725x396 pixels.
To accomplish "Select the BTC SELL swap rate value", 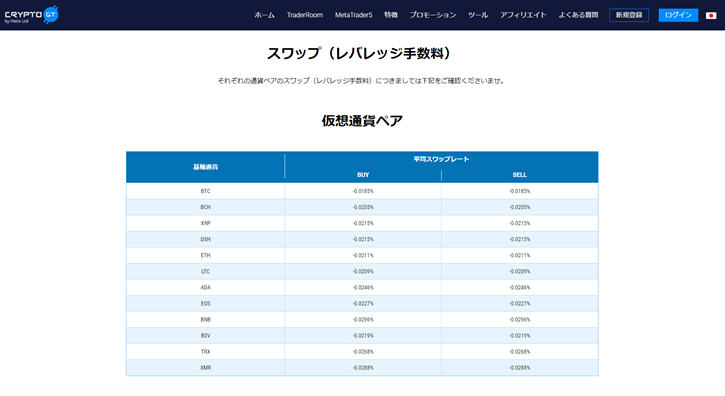I will coord(520,191).
